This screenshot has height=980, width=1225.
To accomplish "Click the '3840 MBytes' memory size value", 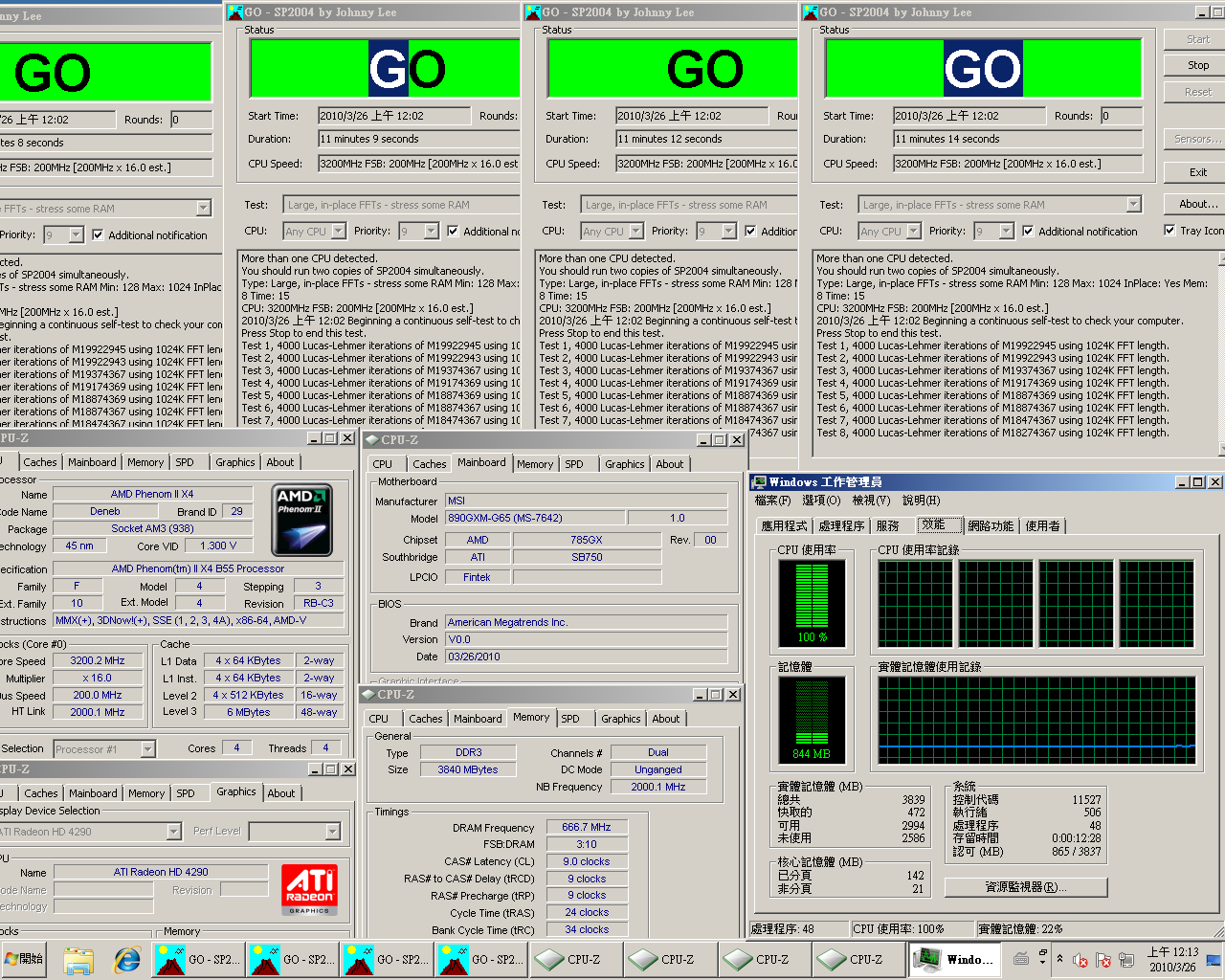I will [468, 769].
